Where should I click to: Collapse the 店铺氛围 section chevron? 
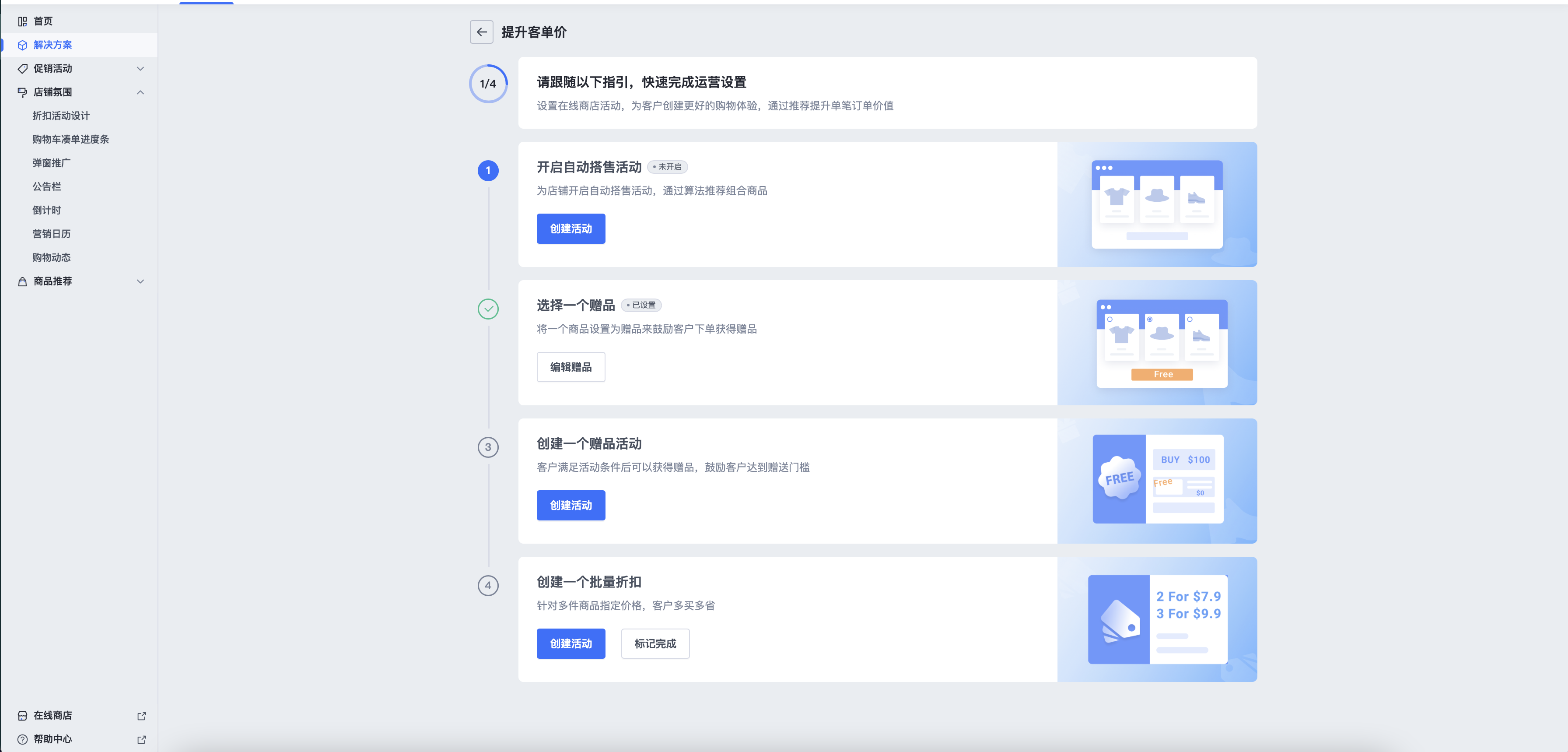(x=140, y=92)
